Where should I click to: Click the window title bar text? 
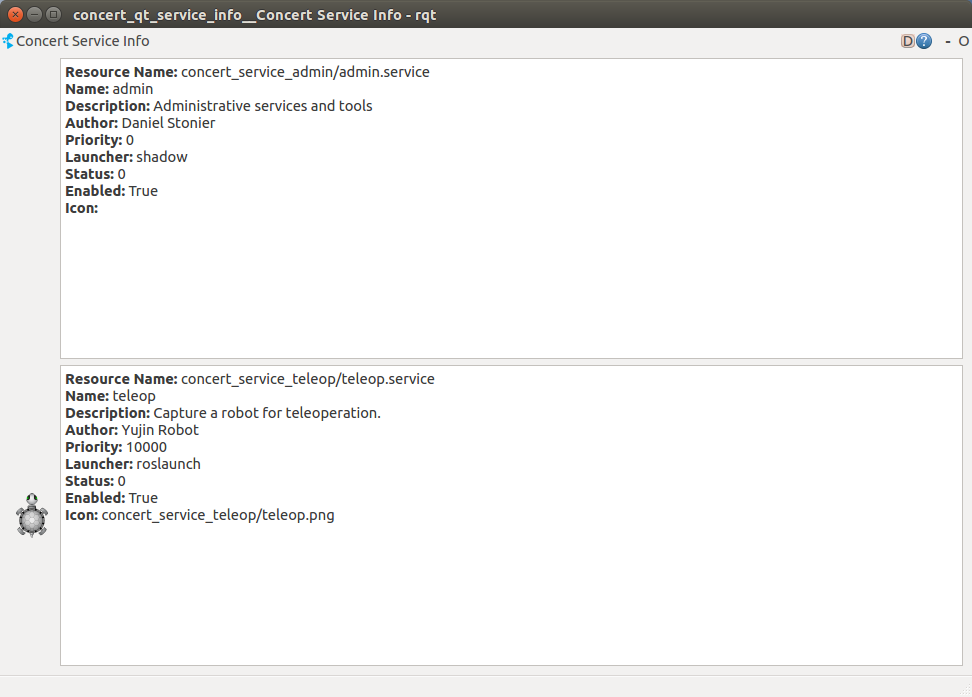pyautogui.click(x=254, y=14)
